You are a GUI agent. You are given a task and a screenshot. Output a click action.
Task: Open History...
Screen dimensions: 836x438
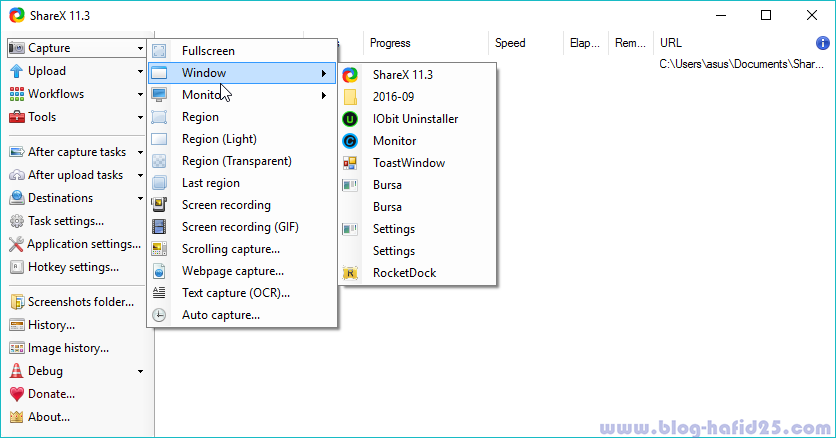click(x=42, y=325)
